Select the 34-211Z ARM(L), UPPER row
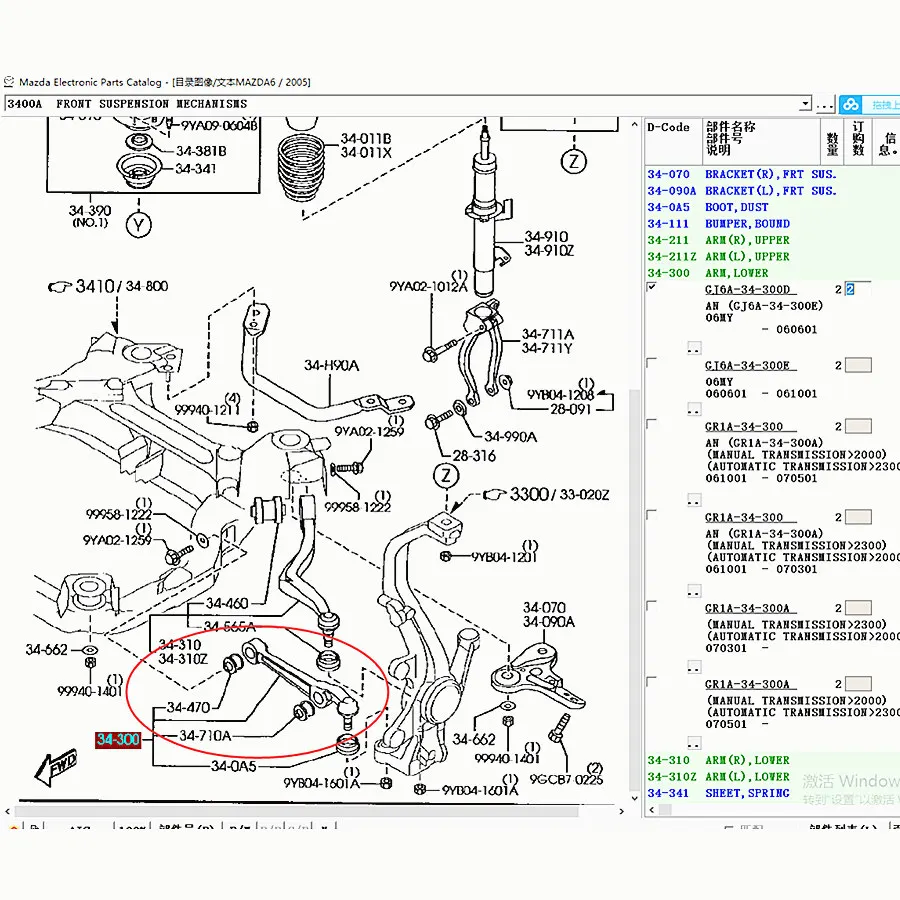 (x=772, y=257)
